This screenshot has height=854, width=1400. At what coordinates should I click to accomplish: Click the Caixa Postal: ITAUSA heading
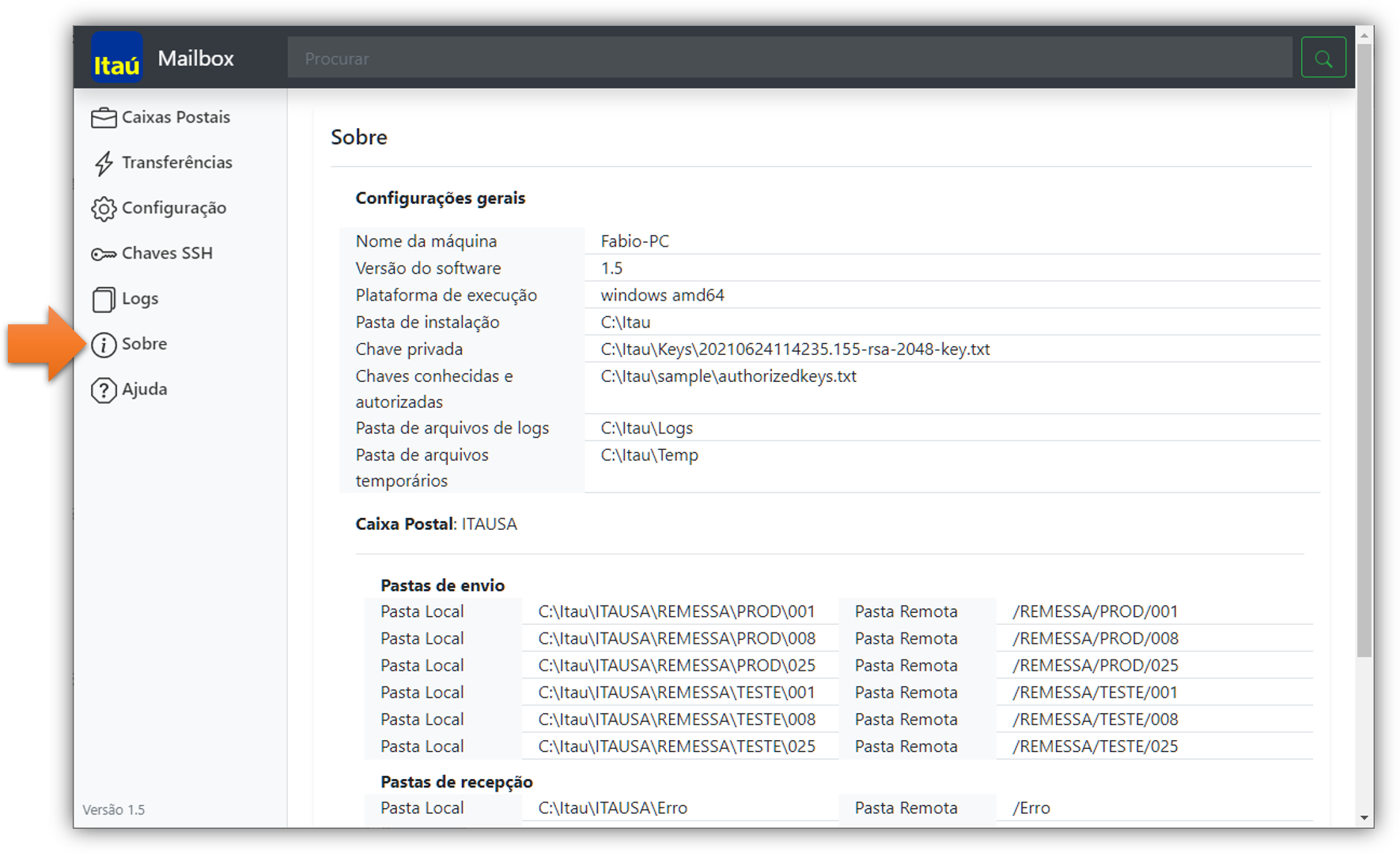[x=436, y=524]
